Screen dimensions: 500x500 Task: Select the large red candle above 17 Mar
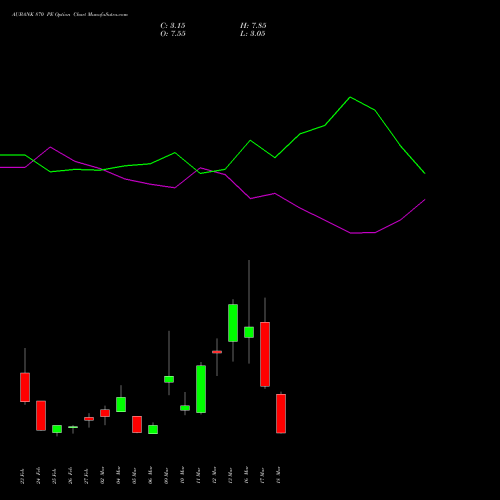click(x=265, y=354)
